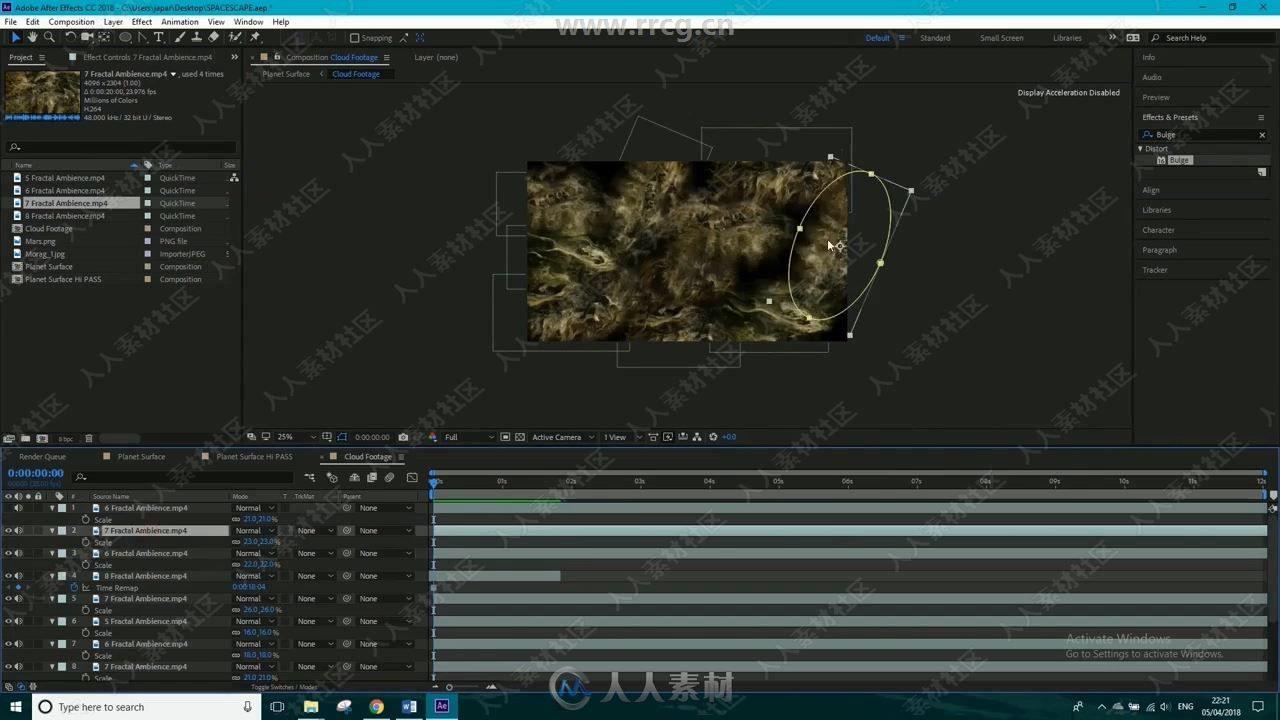
Task: Open the Graph Editor in timeline
Action: [x=412, y=477]
